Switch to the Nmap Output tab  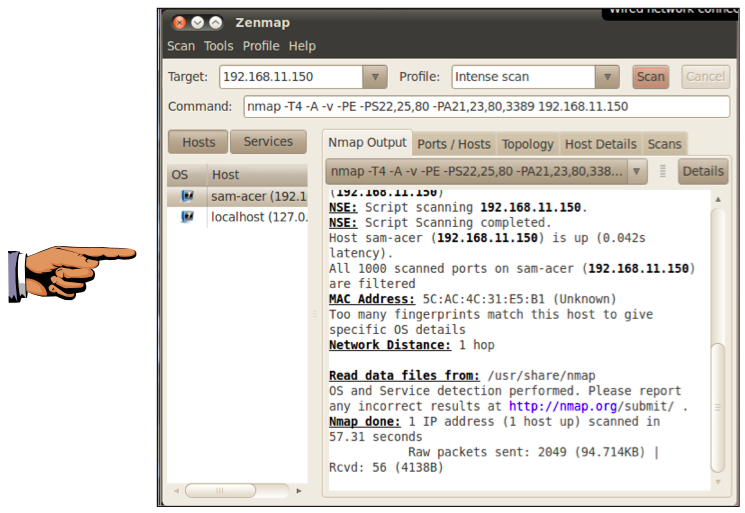367,142
